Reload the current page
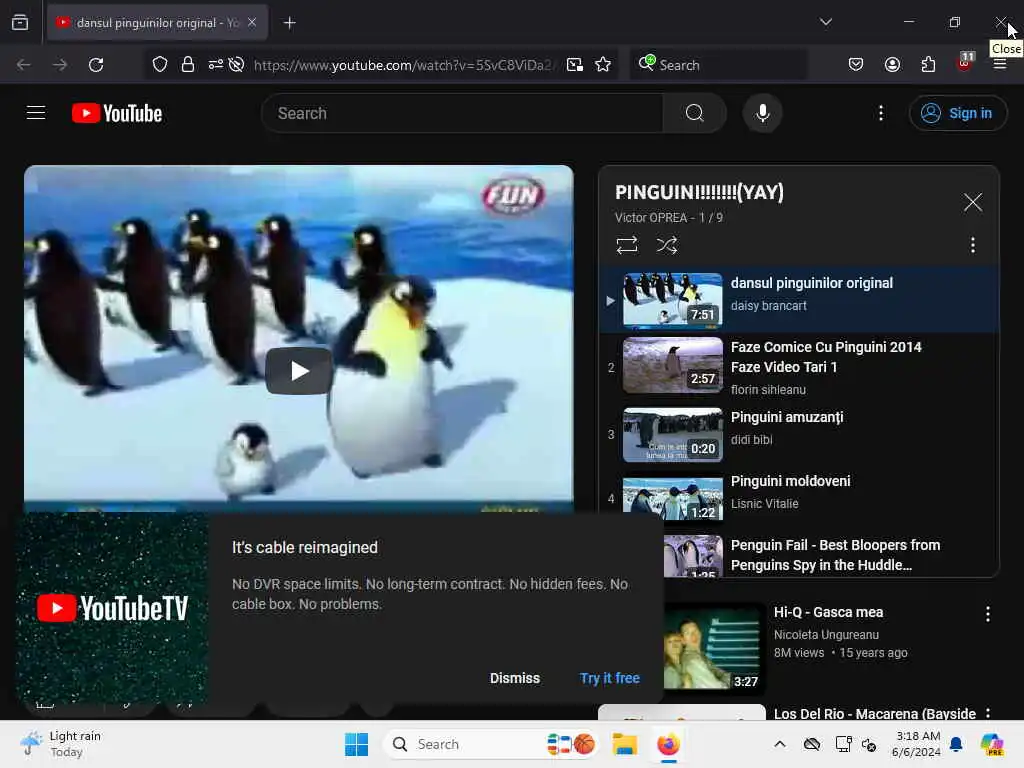The image size is (1024, 768). click(x=96, y=65)
